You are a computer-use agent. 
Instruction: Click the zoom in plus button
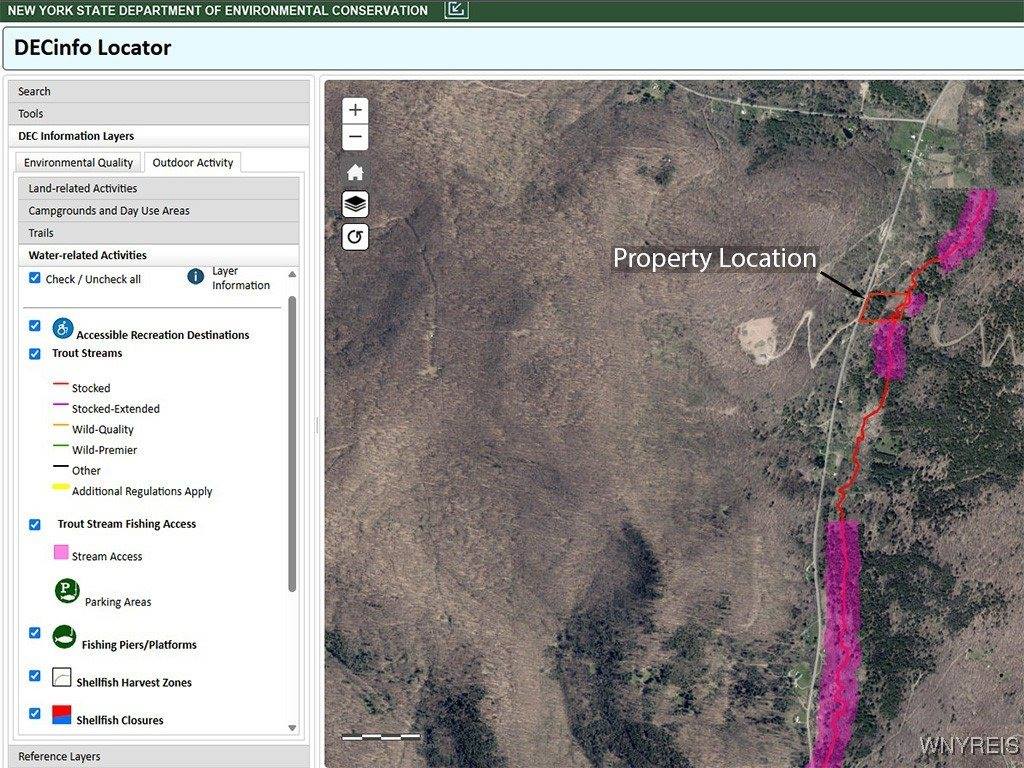[x=355, y=110]
